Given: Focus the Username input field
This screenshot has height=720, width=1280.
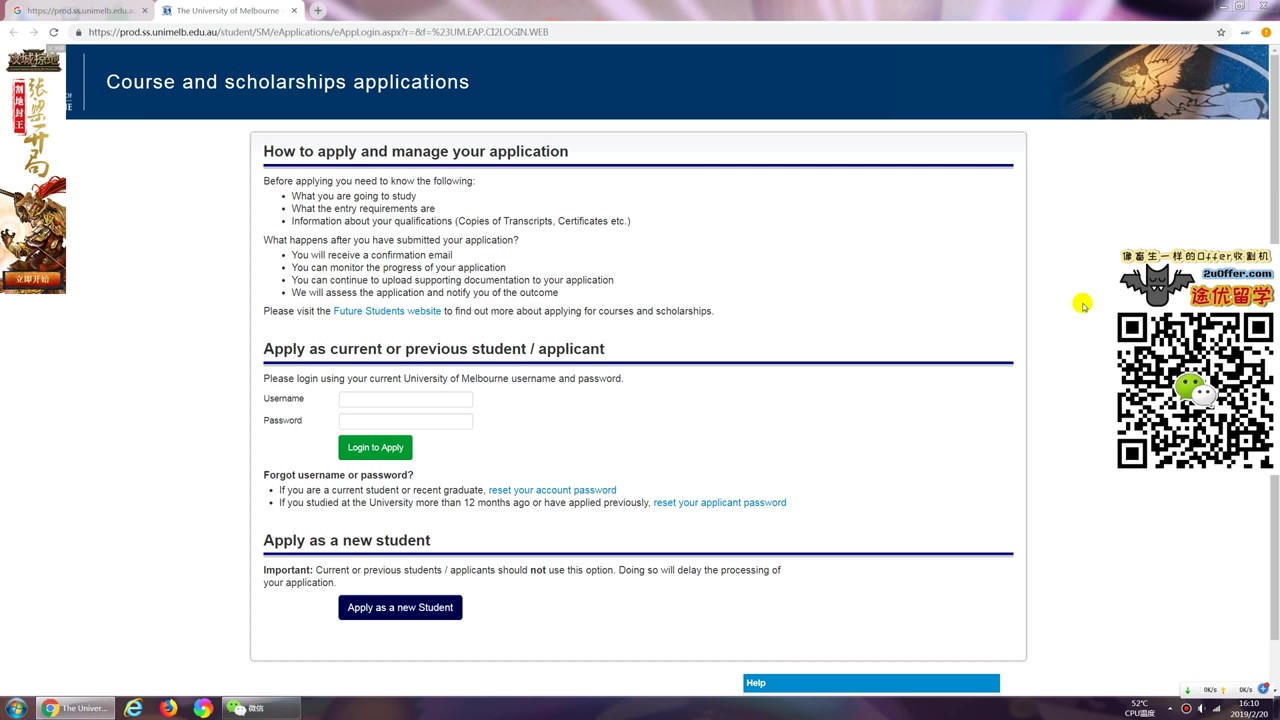Looking at the screenshot, I should 405,399.
